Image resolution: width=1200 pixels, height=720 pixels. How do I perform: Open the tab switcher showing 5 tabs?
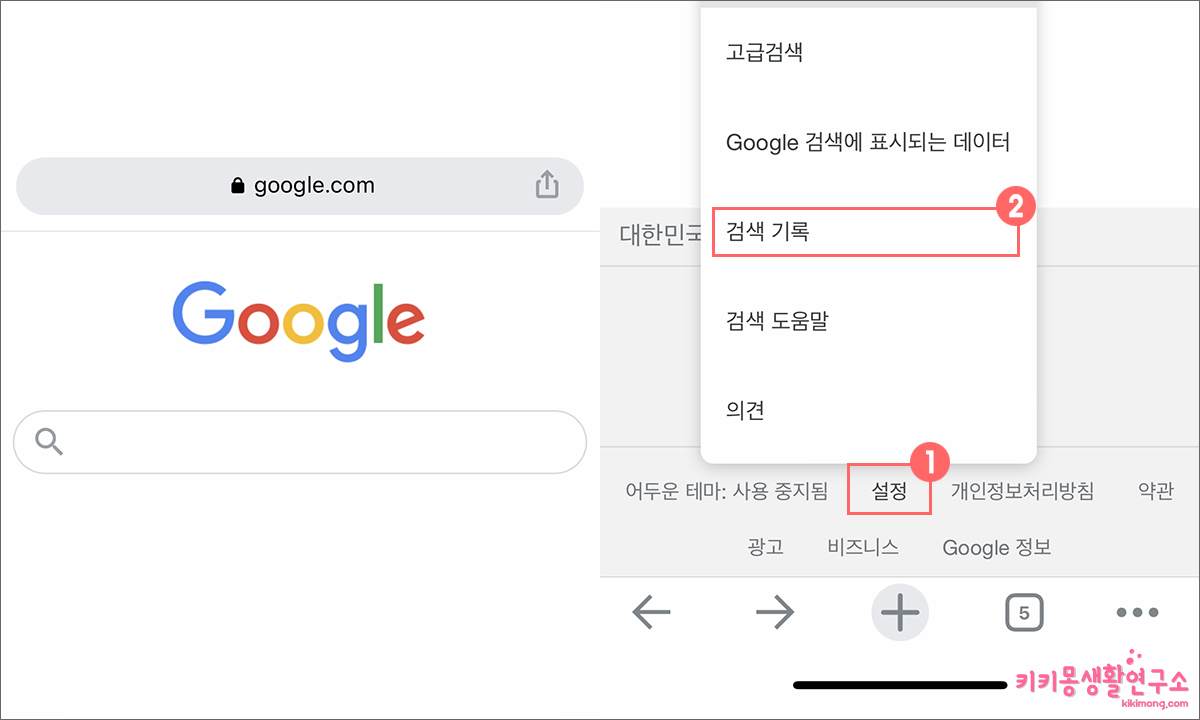[x=1024, y=612]
